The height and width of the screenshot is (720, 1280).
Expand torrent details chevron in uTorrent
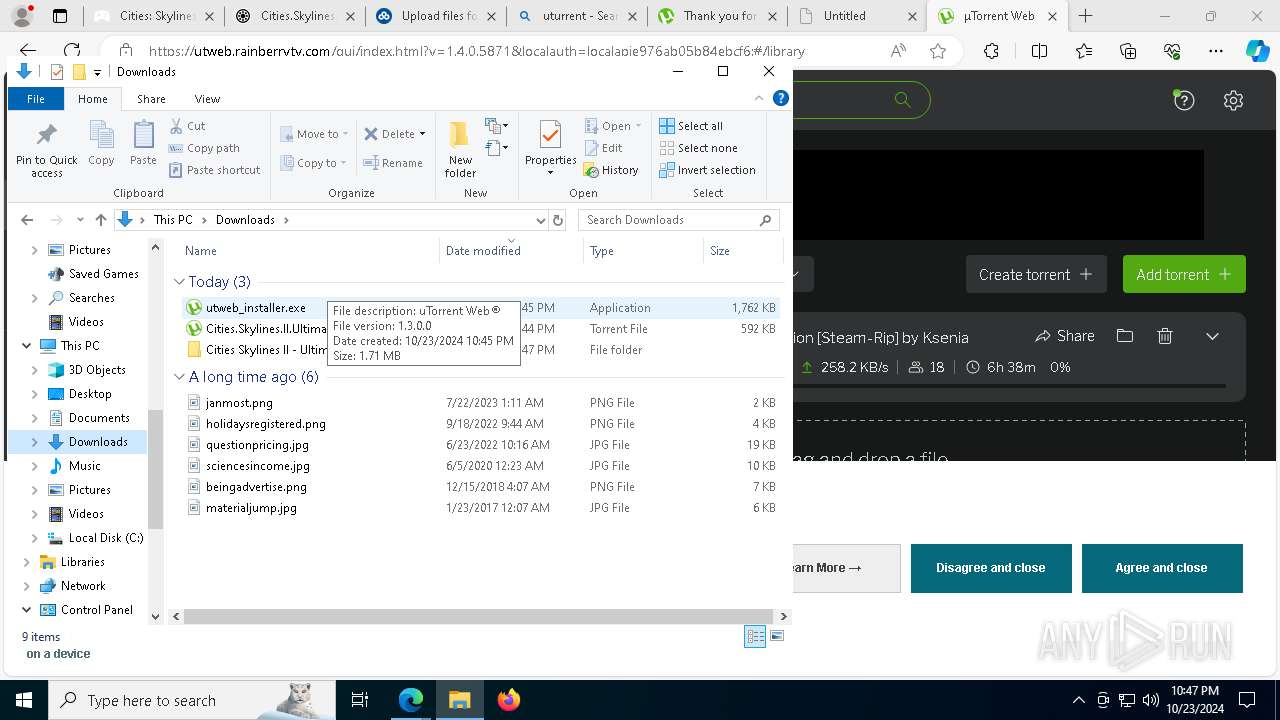point(1212,336)
